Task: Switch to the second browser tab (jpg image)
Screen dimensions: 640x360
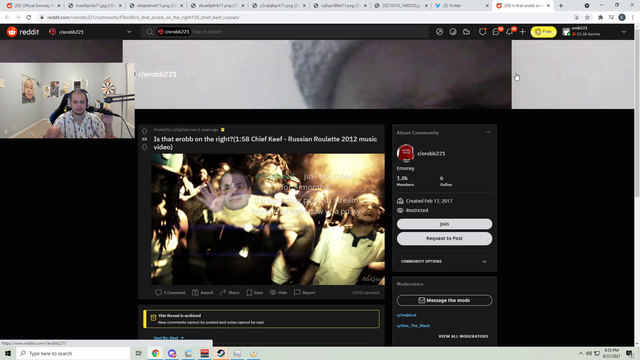Action: (x=95, y=6)
